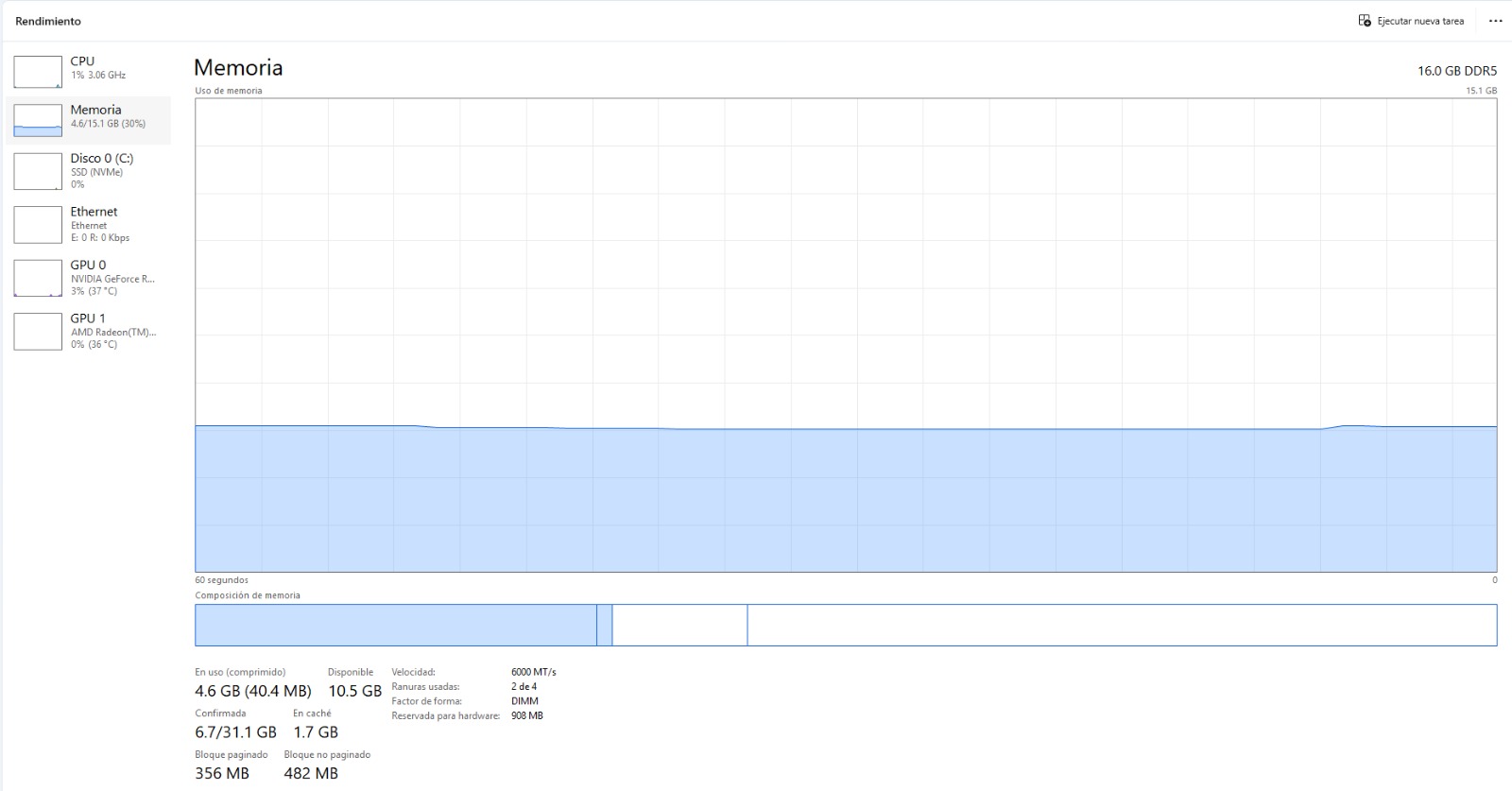The width and height of the screenshot is (1512, 791).
Task: Click the modified segment in composition bar
Action: [x=605, y=626]
